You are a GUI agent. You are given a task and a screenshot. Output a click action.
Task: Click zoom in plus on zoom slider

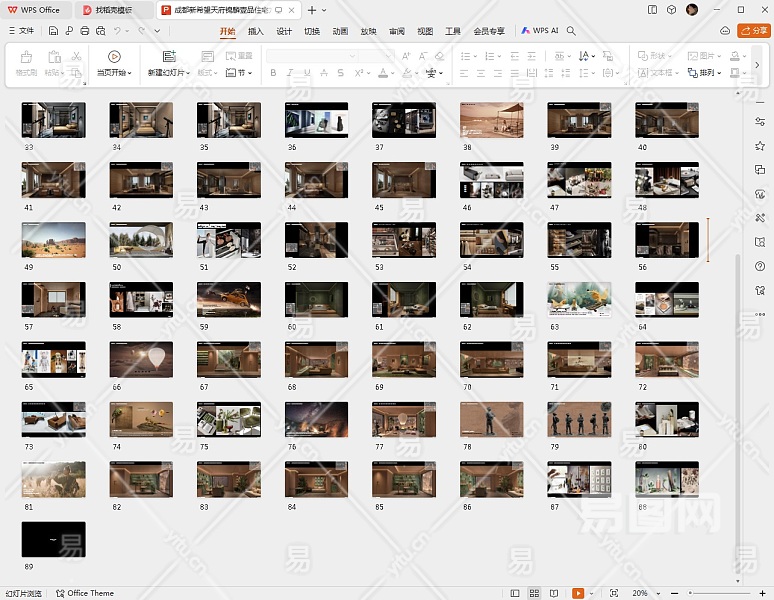tap(761, 593)
